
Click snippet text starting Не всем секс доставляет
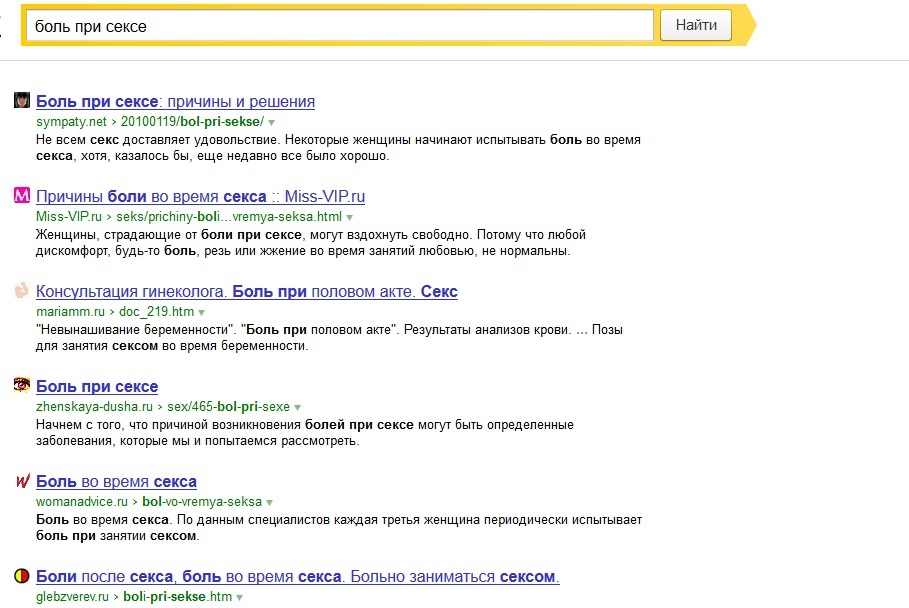coord(339,148)
